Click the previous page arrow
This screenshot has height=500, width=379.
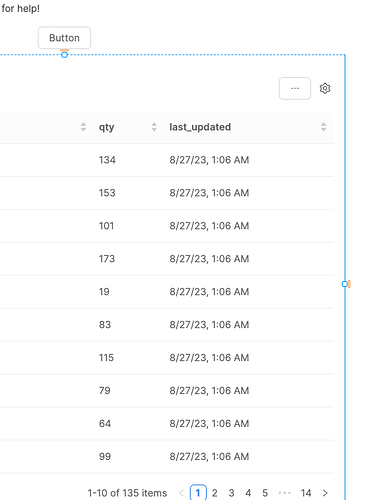tap(181, 493)
